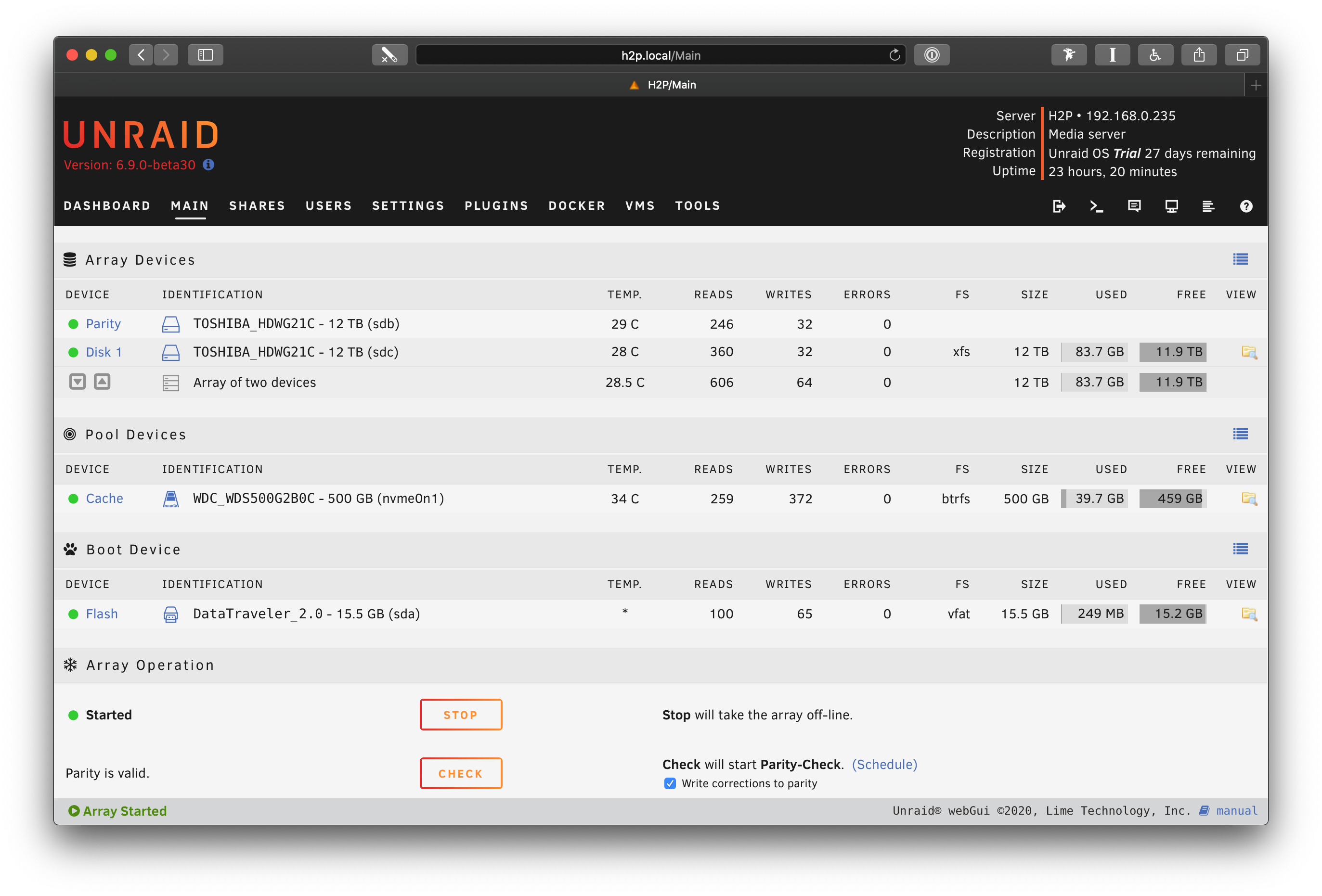
Task: Select the H2P/Main browser tab
Action: (662, 85)
